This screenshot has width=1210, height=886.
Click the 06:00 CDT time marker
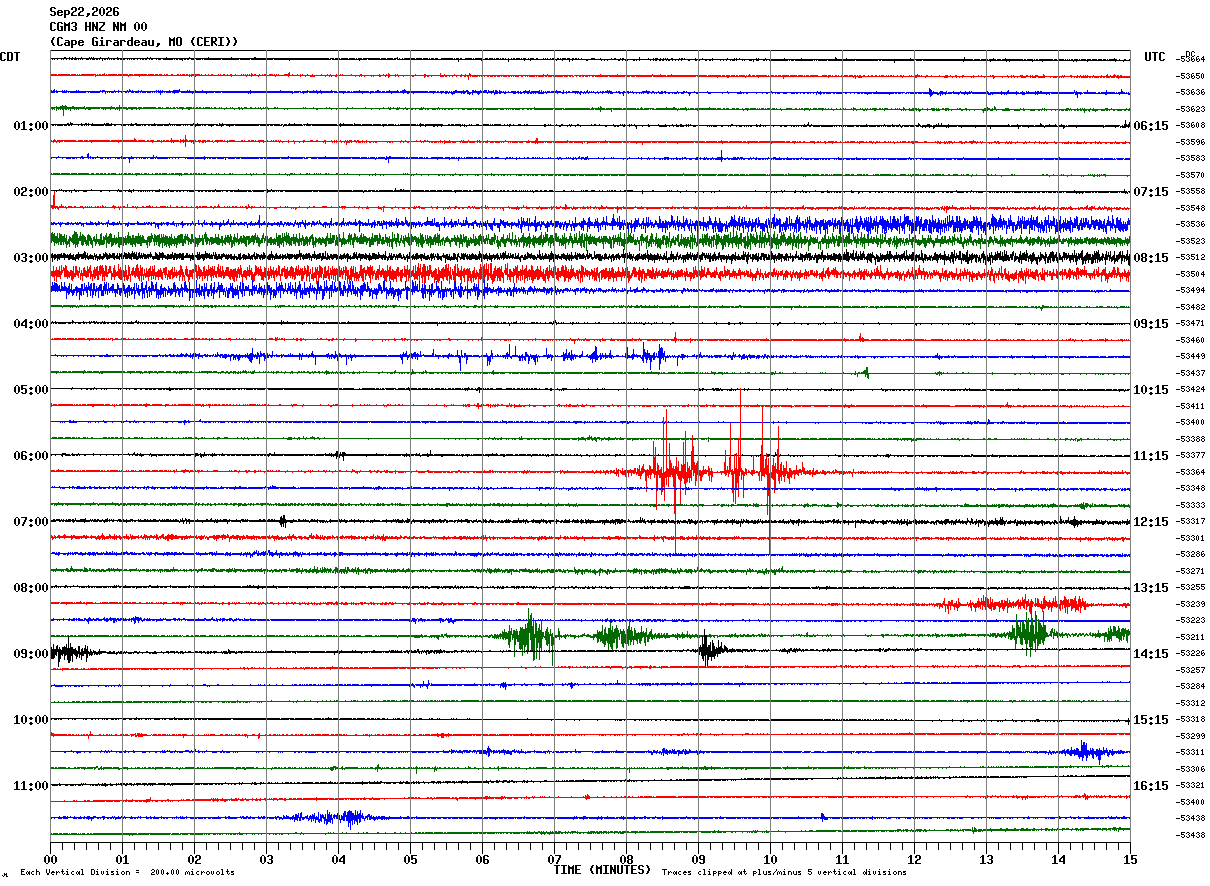tap(30, 456)
